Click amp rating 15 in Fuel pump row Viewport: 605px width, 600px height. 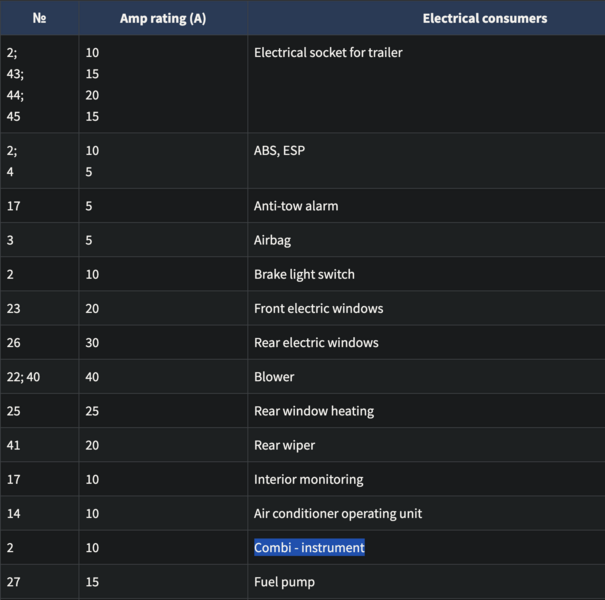coord(92,582)
